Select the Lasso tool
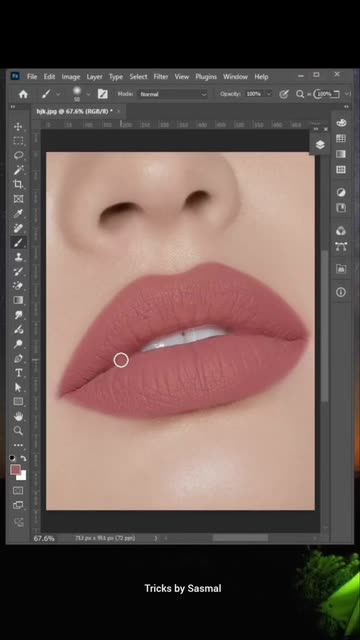The image size is (360, 640). [x=18, y=155]
